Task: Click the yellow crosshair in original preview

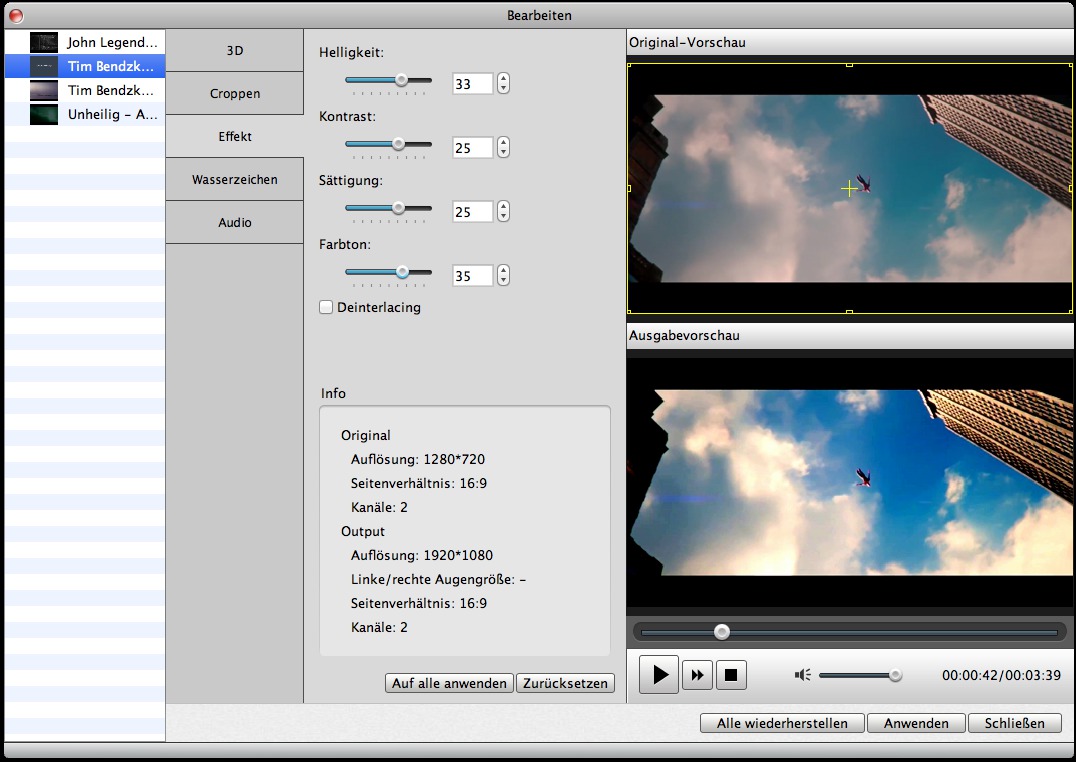Action: point(849,188)
